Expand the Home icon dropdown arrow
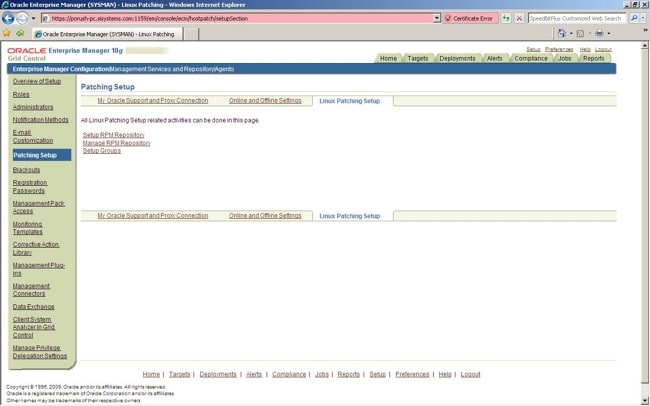 tap(571, 33)
